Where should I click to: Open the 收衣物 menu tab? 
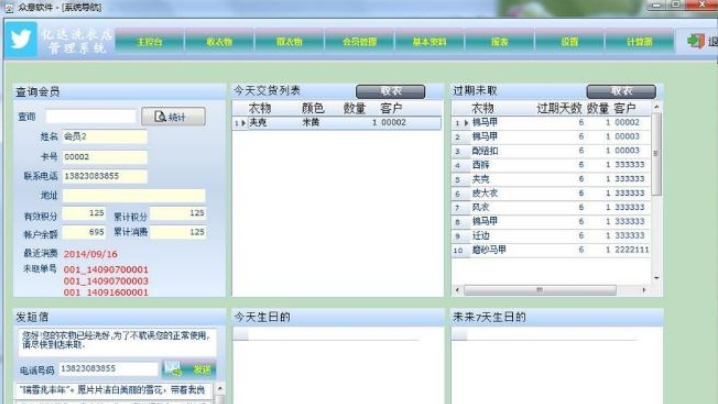coord(219,42)
